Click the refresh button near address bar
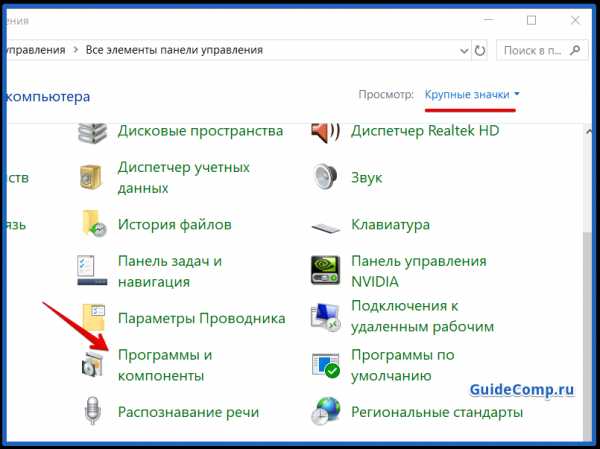 tap(481, 50)
